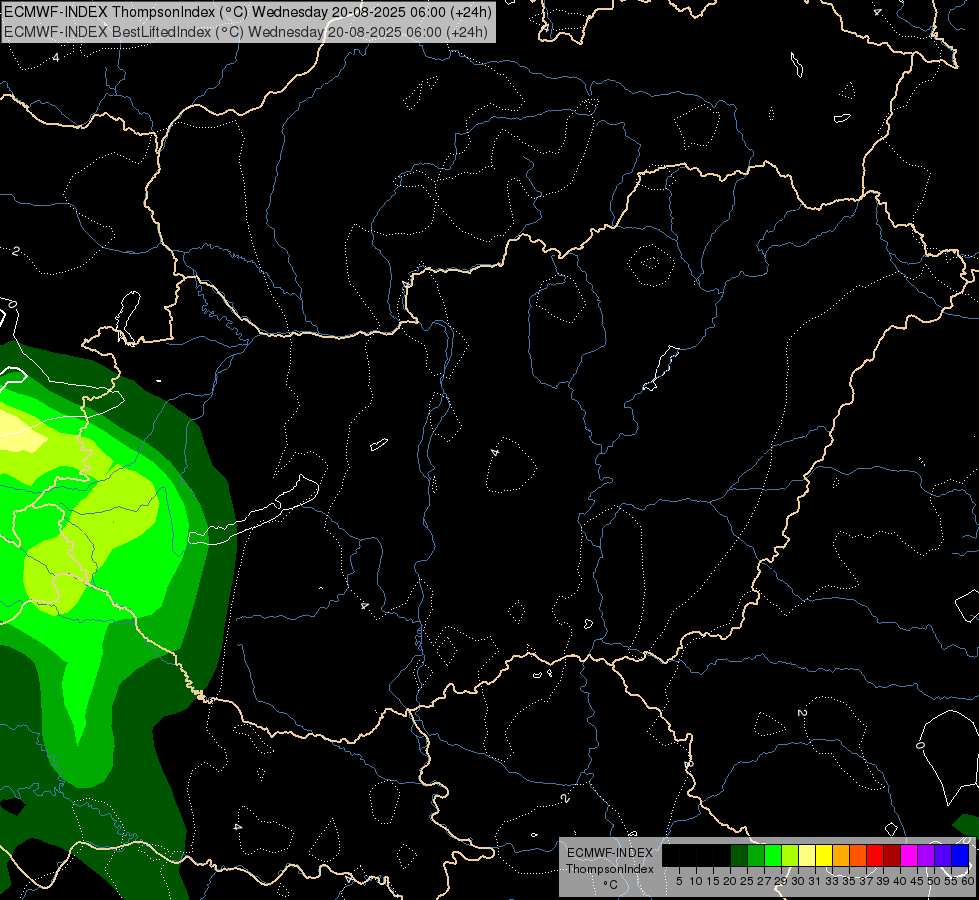
Task: Click the legend tick value '10'
Action: pos(696,881)
